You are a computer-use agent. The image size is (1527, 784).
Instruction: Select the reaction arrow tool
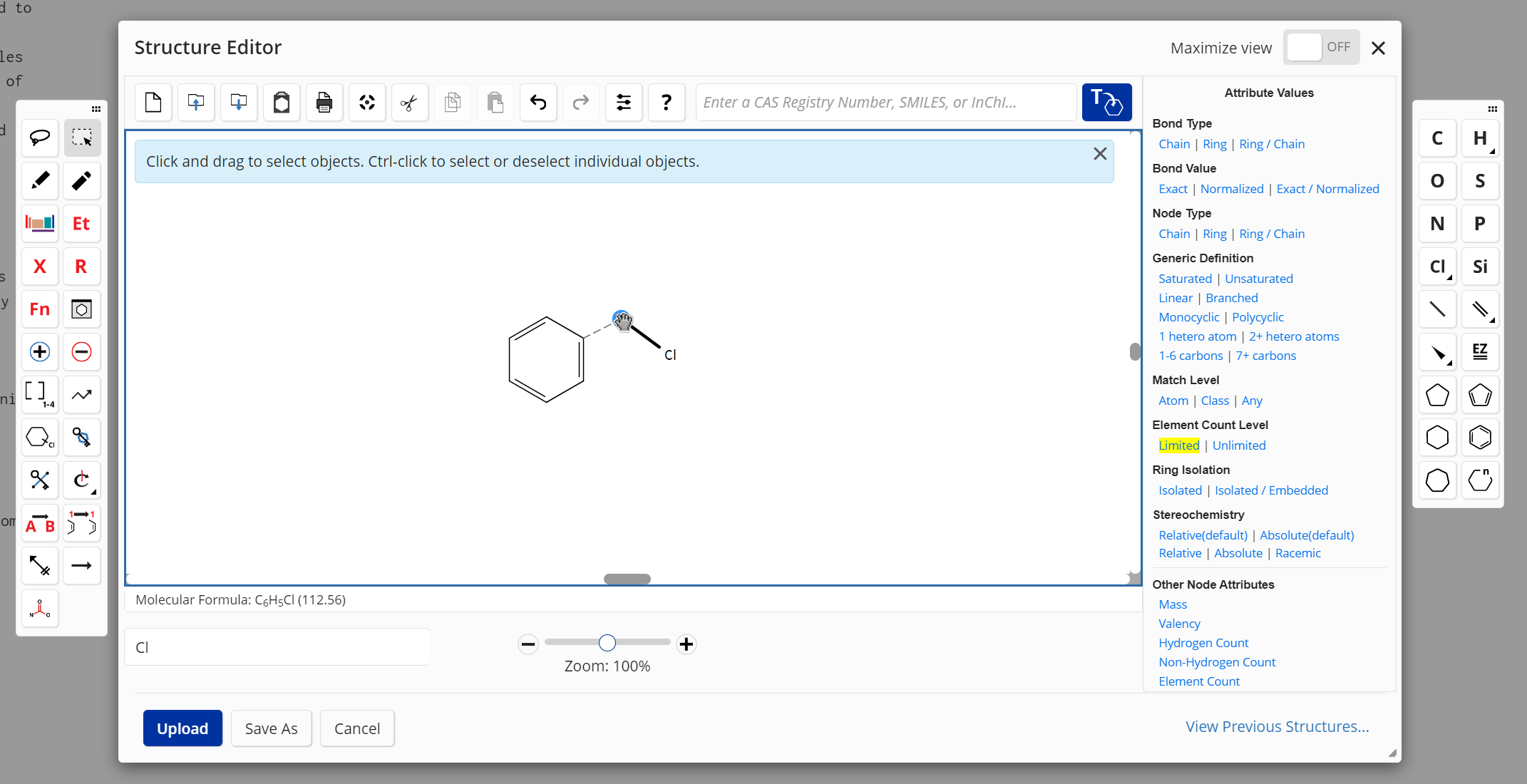pos(82,565)
